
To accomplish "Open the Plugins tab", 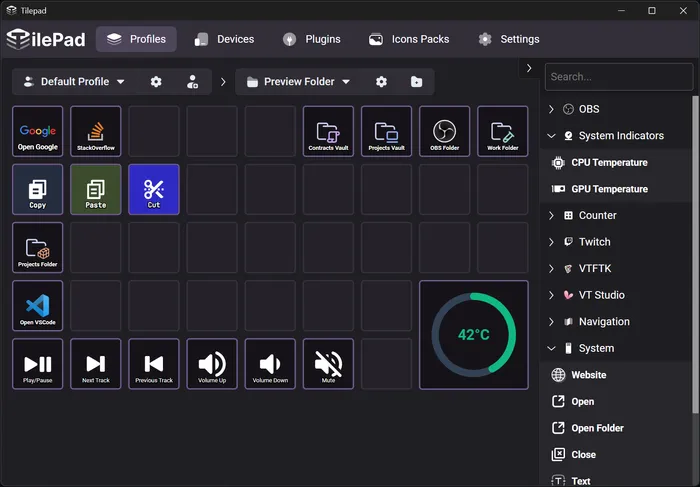I will click(x=311, y=39).
